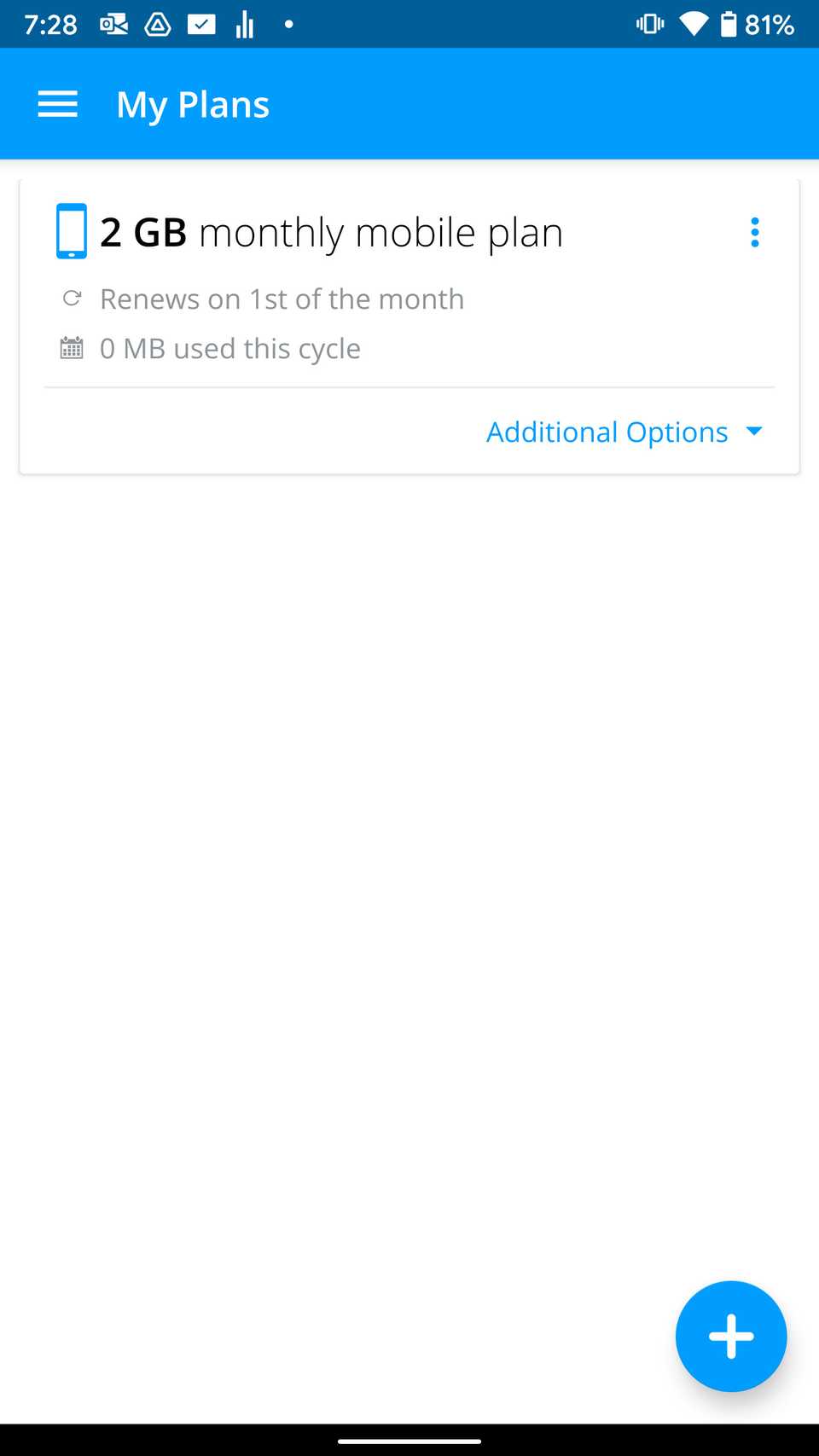The width and height of the screenshot is (819, 1456).
Task: Tap the vibrate mode status icon
Action: pyautogui.click(x=649, y=24)
